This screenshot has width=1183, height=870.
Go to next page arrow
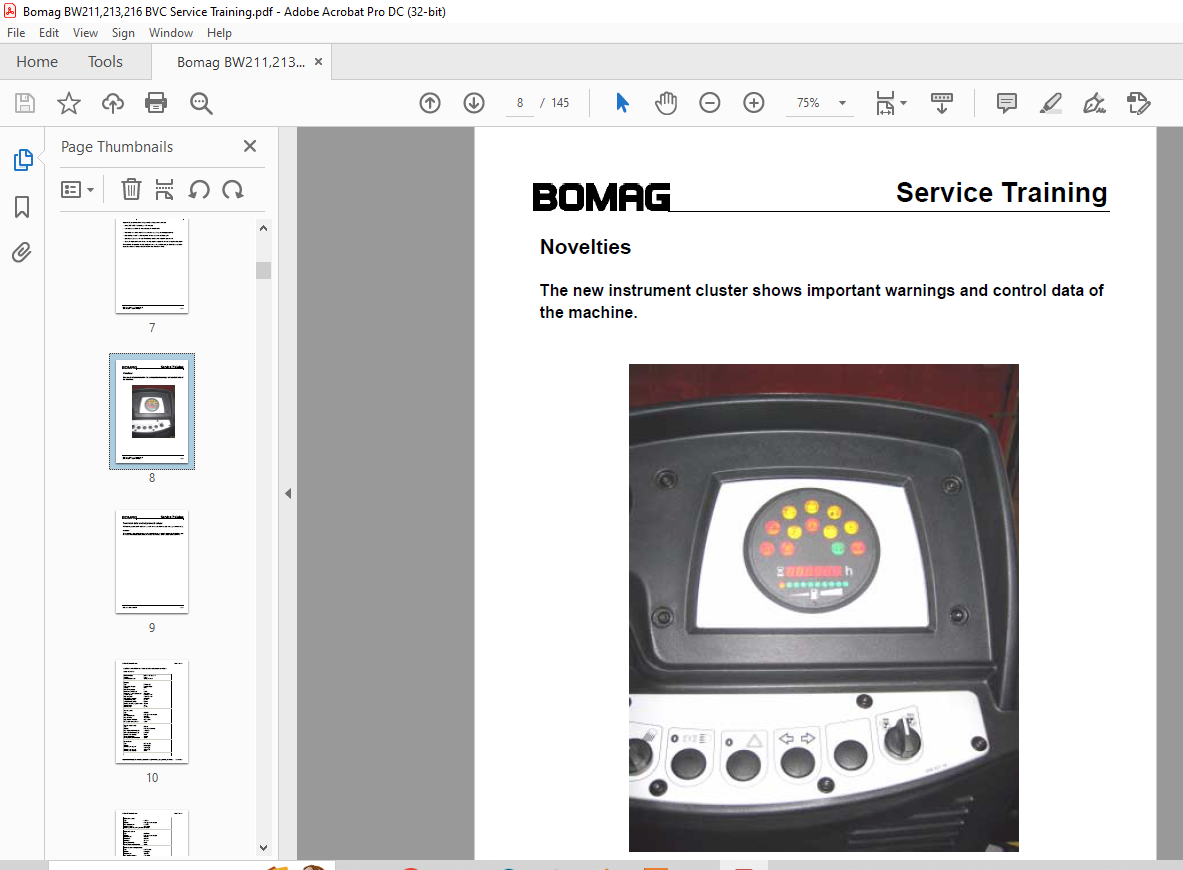tap(474, 103)
